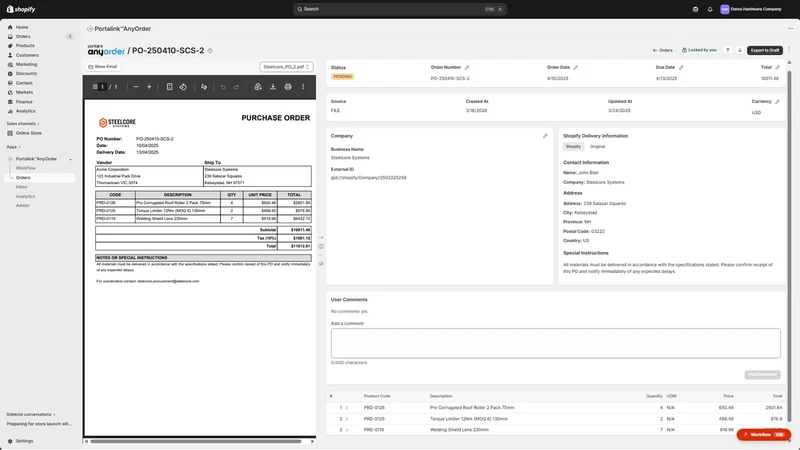The height and width of the screenshot is (450, 800).
Task: Go to next order with down arrow
Action: pos(740,50)
